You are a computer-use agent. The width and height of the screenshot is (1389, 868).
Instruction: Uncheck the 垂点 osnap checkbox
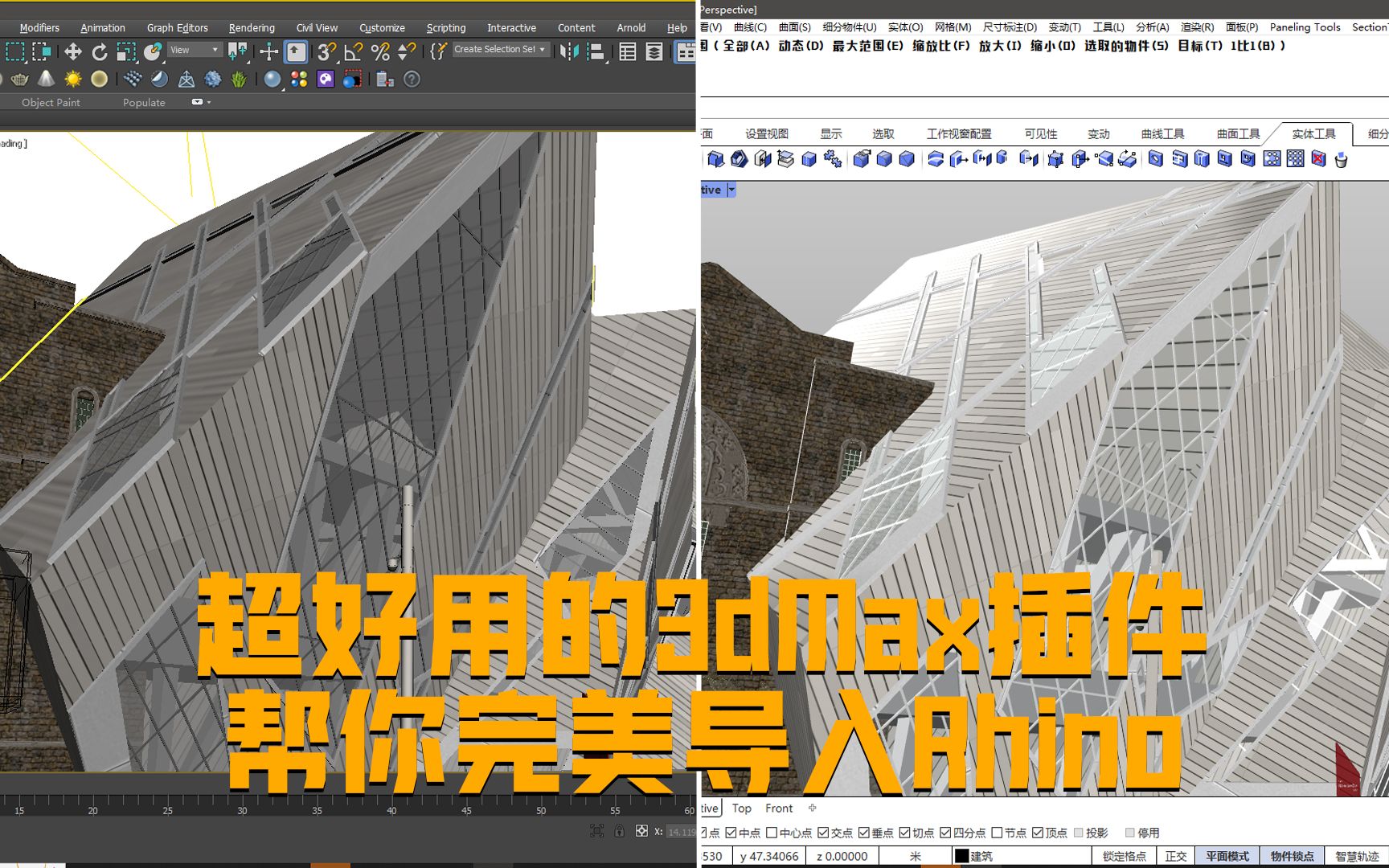pos(864,833)
